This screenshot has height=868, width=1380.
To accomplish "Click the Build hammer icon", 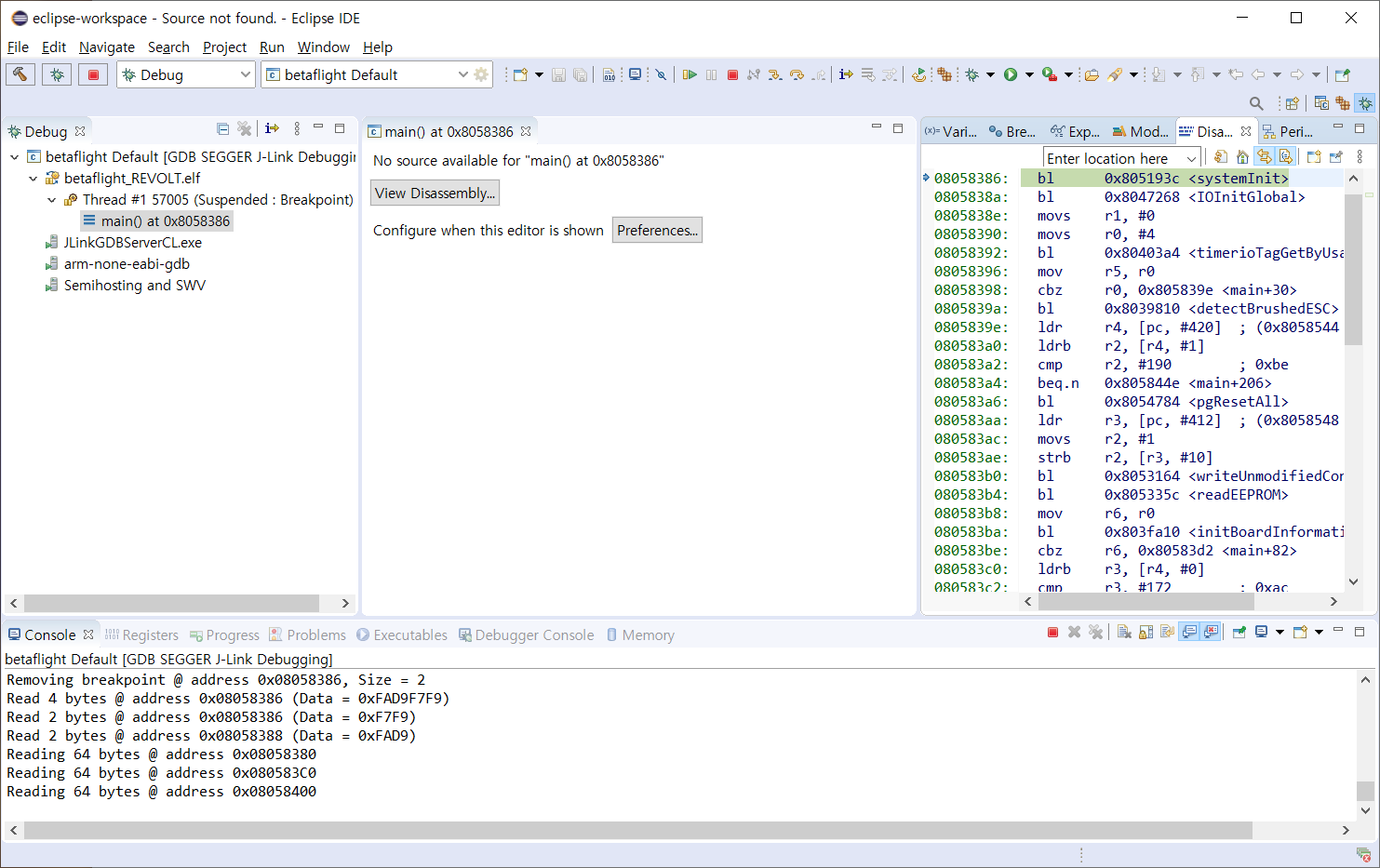I will pyautogui.click(x=20, y=74).
